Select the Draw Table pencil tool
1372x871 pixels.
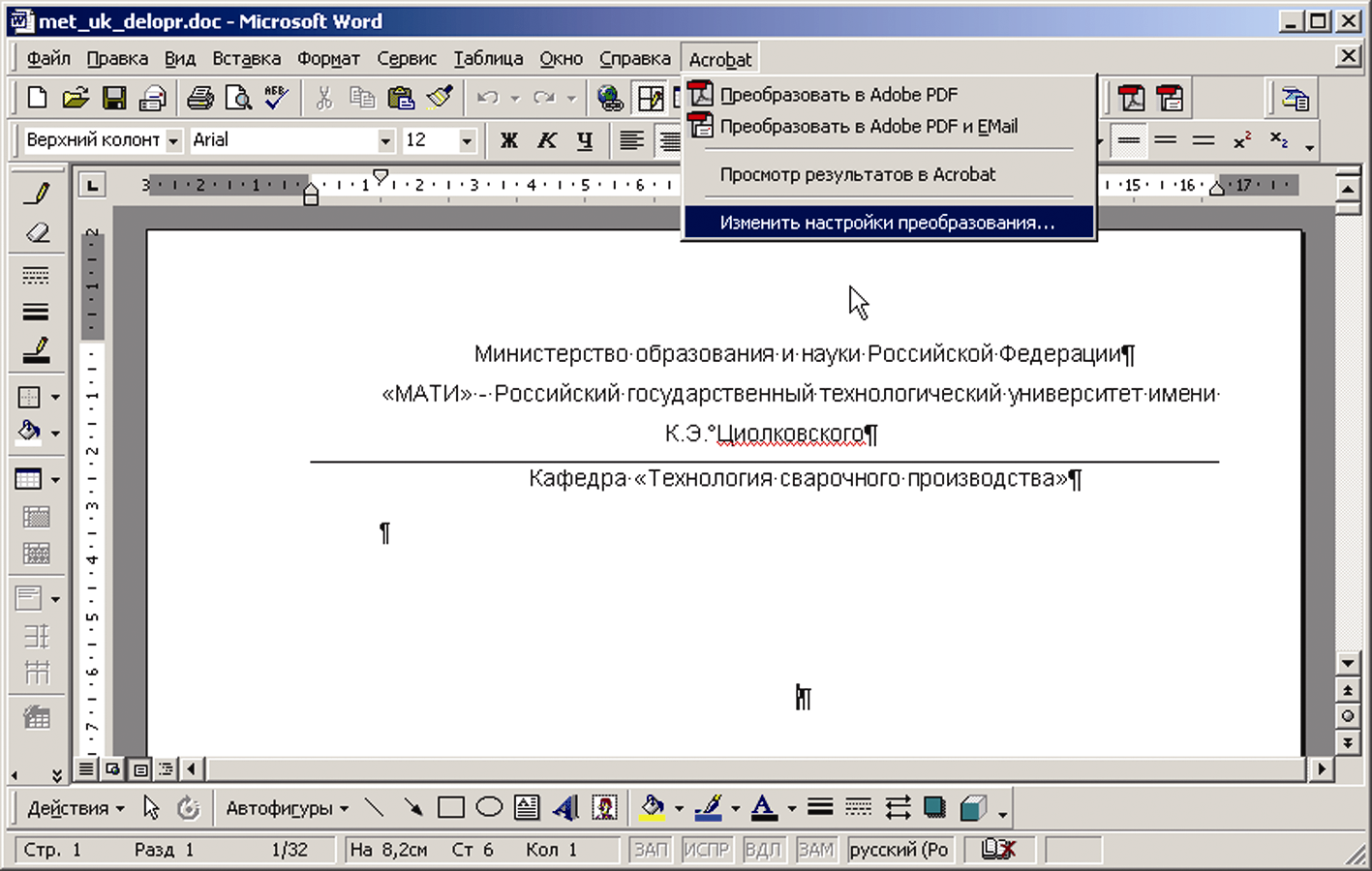point(37,194)
